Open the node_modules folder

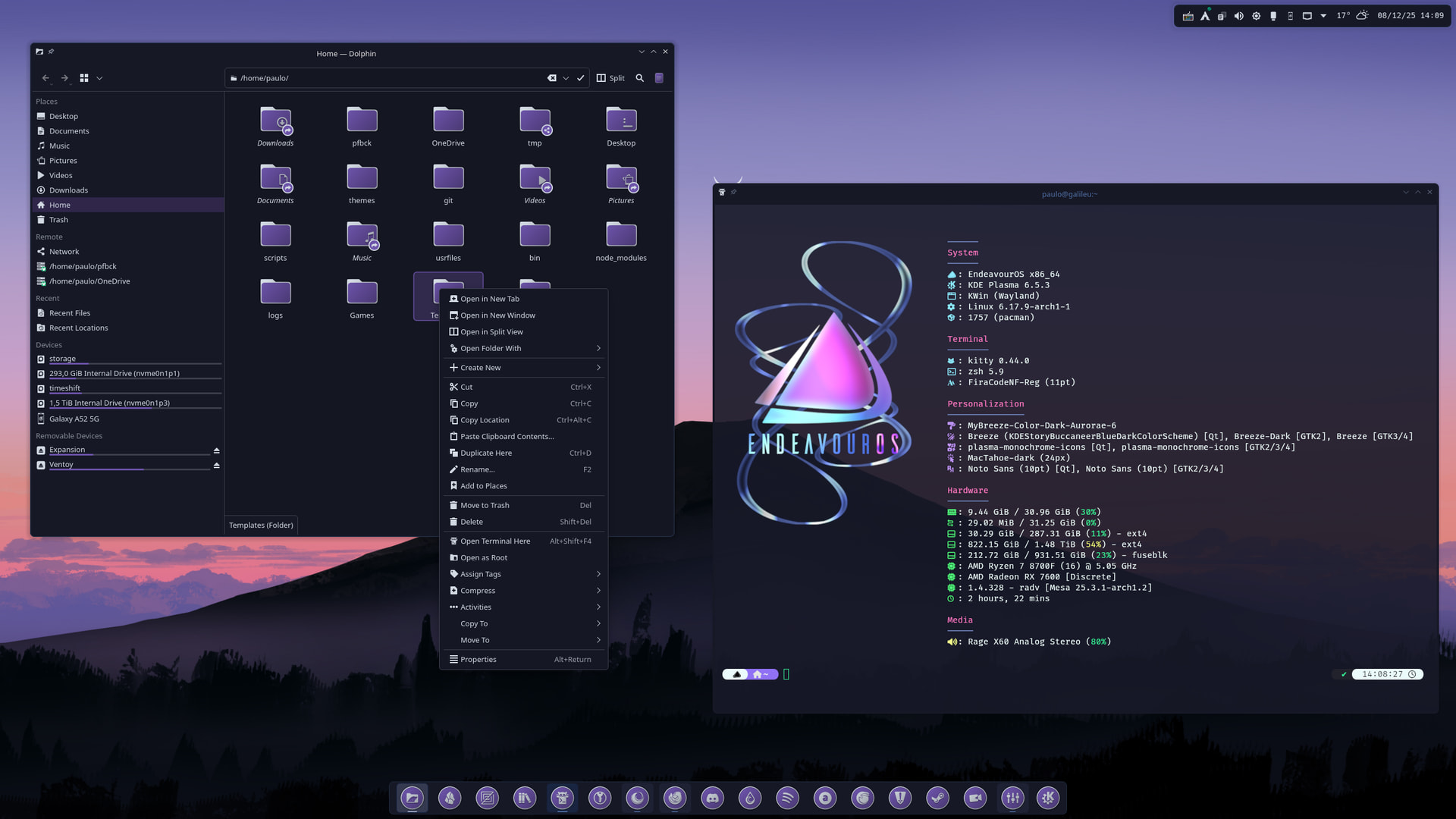(x=621, y=241)
